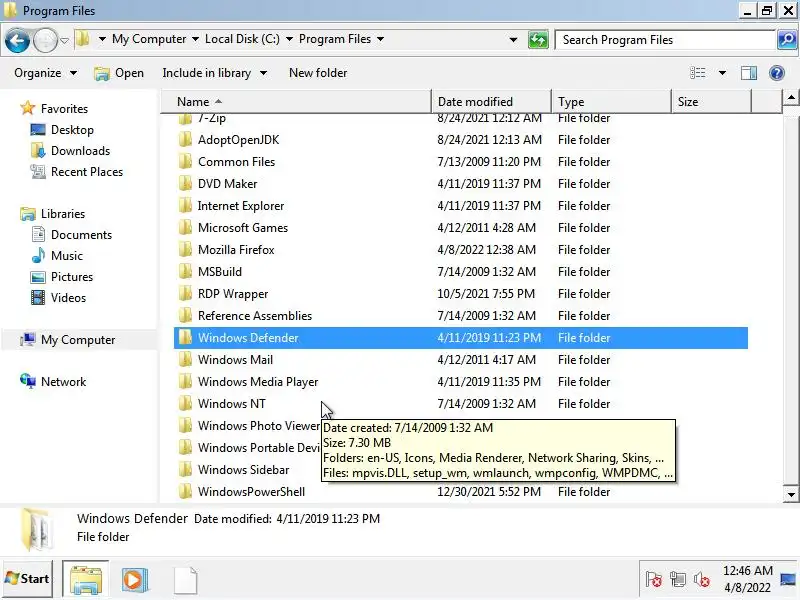Select the MSBuild folder icon
The width and height of the screenshot is (800, 600).
(185, 271)
